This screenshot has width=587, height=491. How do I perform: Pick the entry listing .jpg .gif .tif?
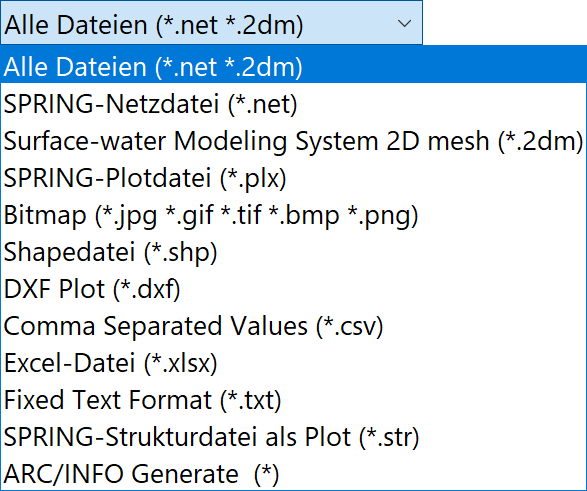294,214
